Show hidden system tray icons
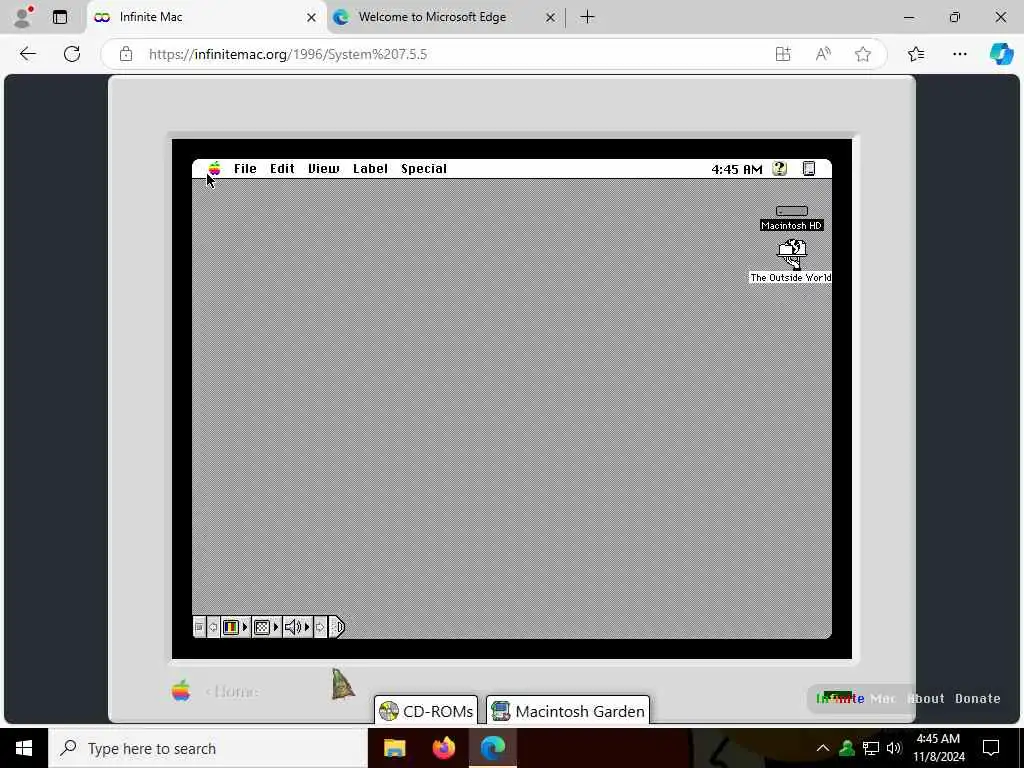This screenshot has height=768, width=1024. [x=823, y=748]
